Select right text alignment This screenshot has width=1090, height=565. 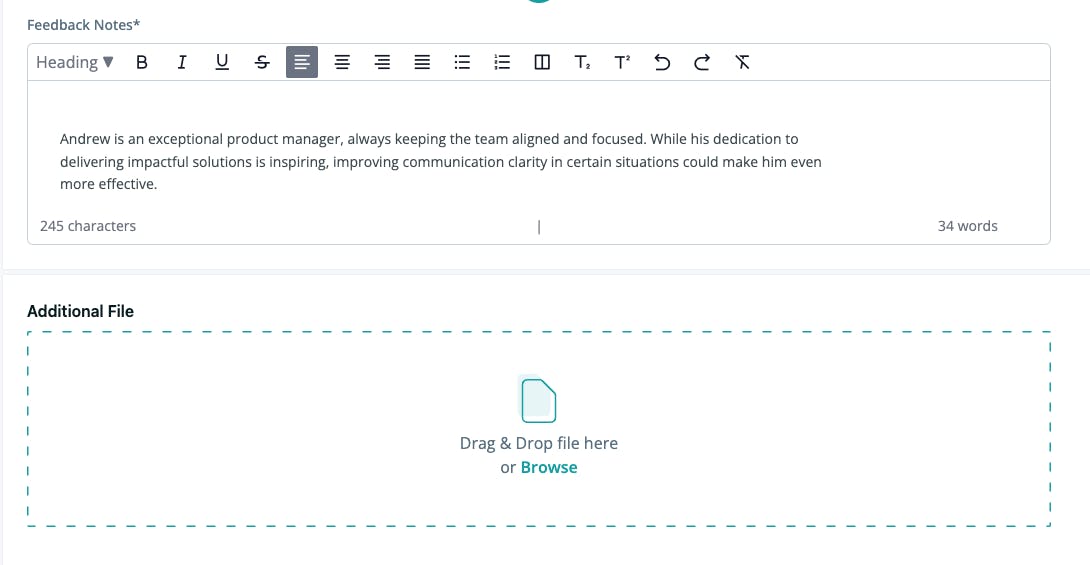pyautogui.click(x=382, y=62)
